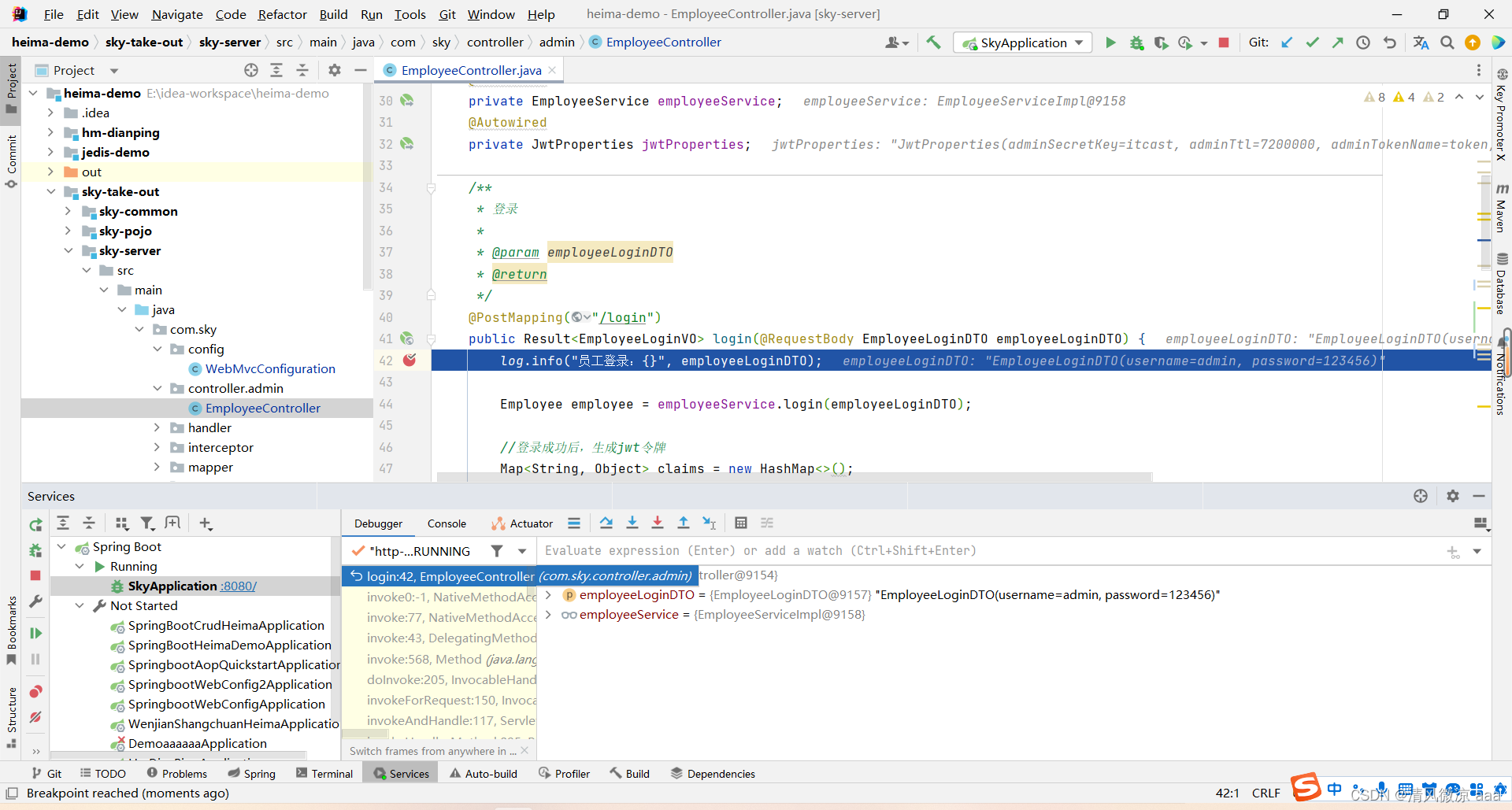Open the :8080/ link for SkyApplication
Viewport: 1512px width, 810px height.
pos(239,586)
